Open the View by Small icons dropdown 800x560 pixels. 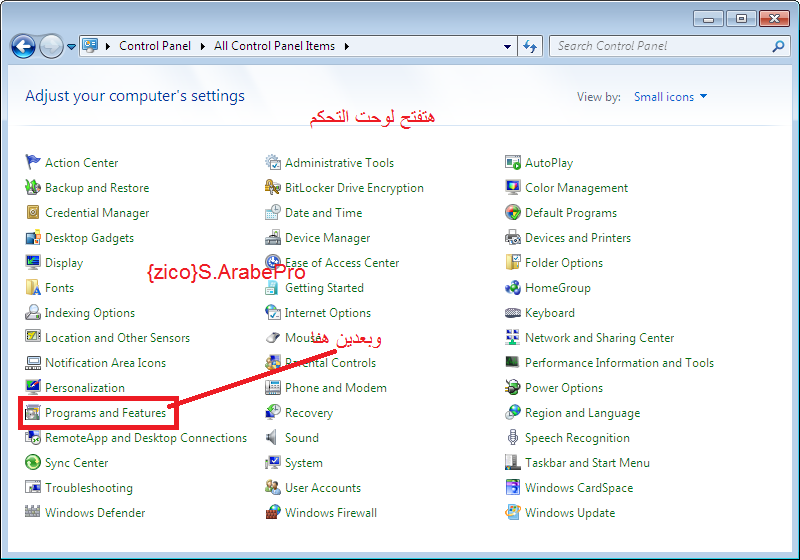pyautogui.click(x=670, y=96)
